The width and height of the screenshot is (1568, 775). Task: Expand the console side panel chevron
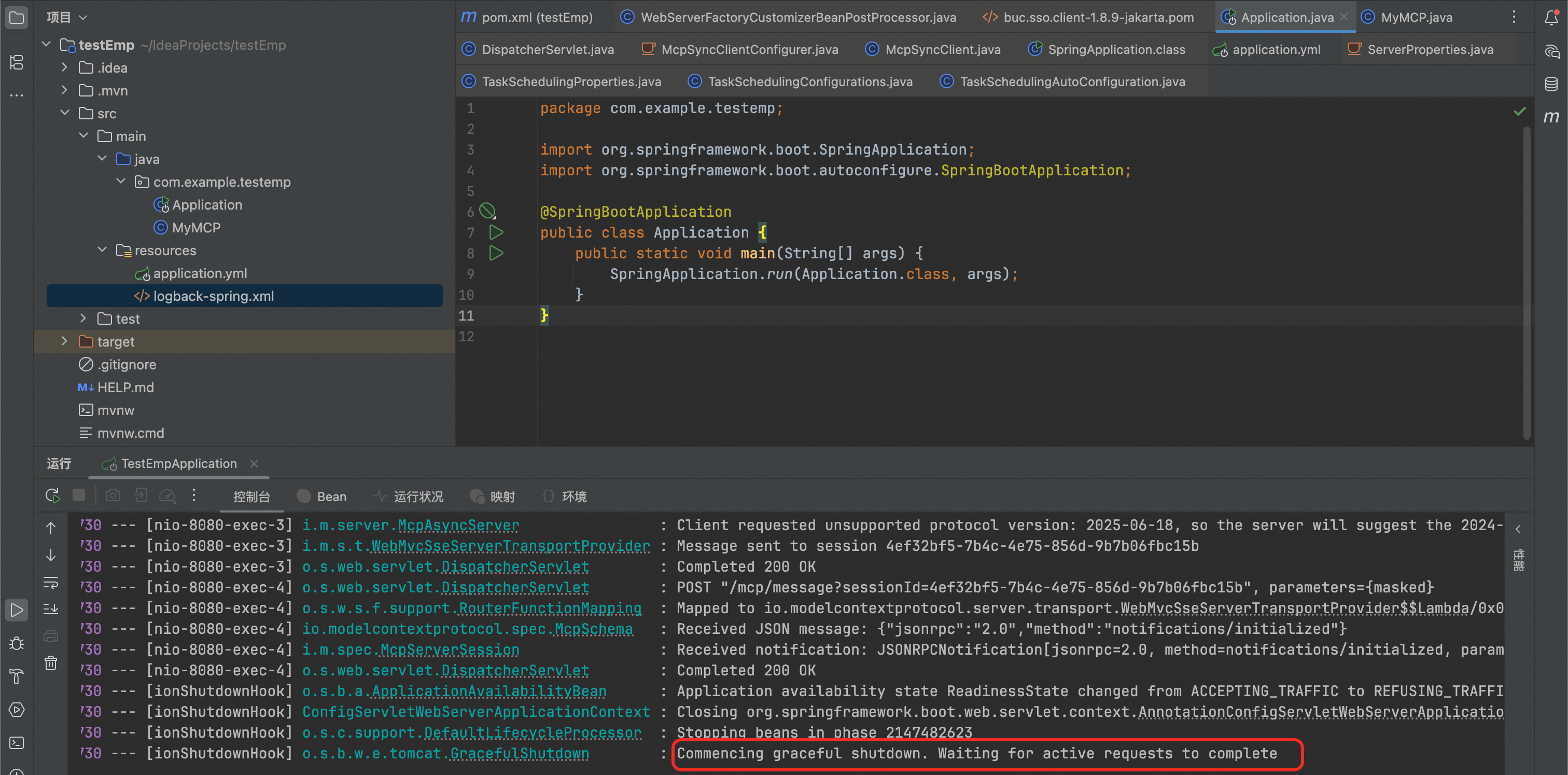coord(1518,530)
